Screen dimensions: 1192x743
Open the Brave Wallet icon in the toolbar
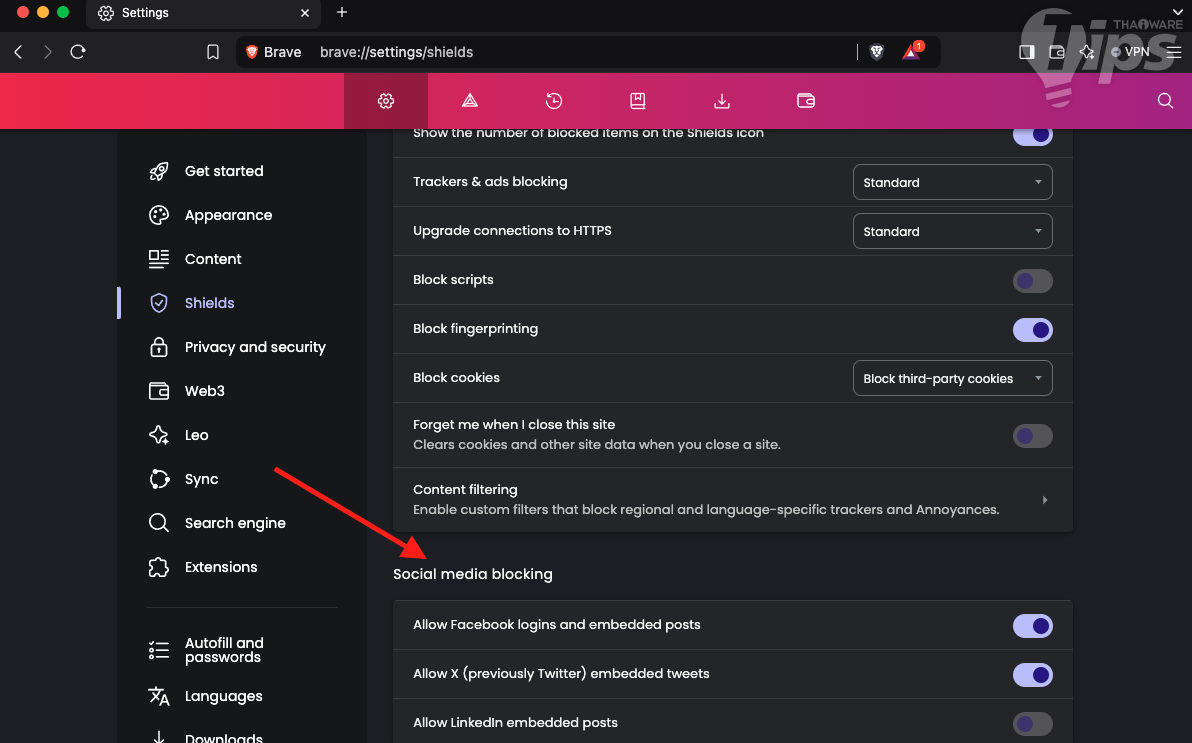coord(1057,52)
